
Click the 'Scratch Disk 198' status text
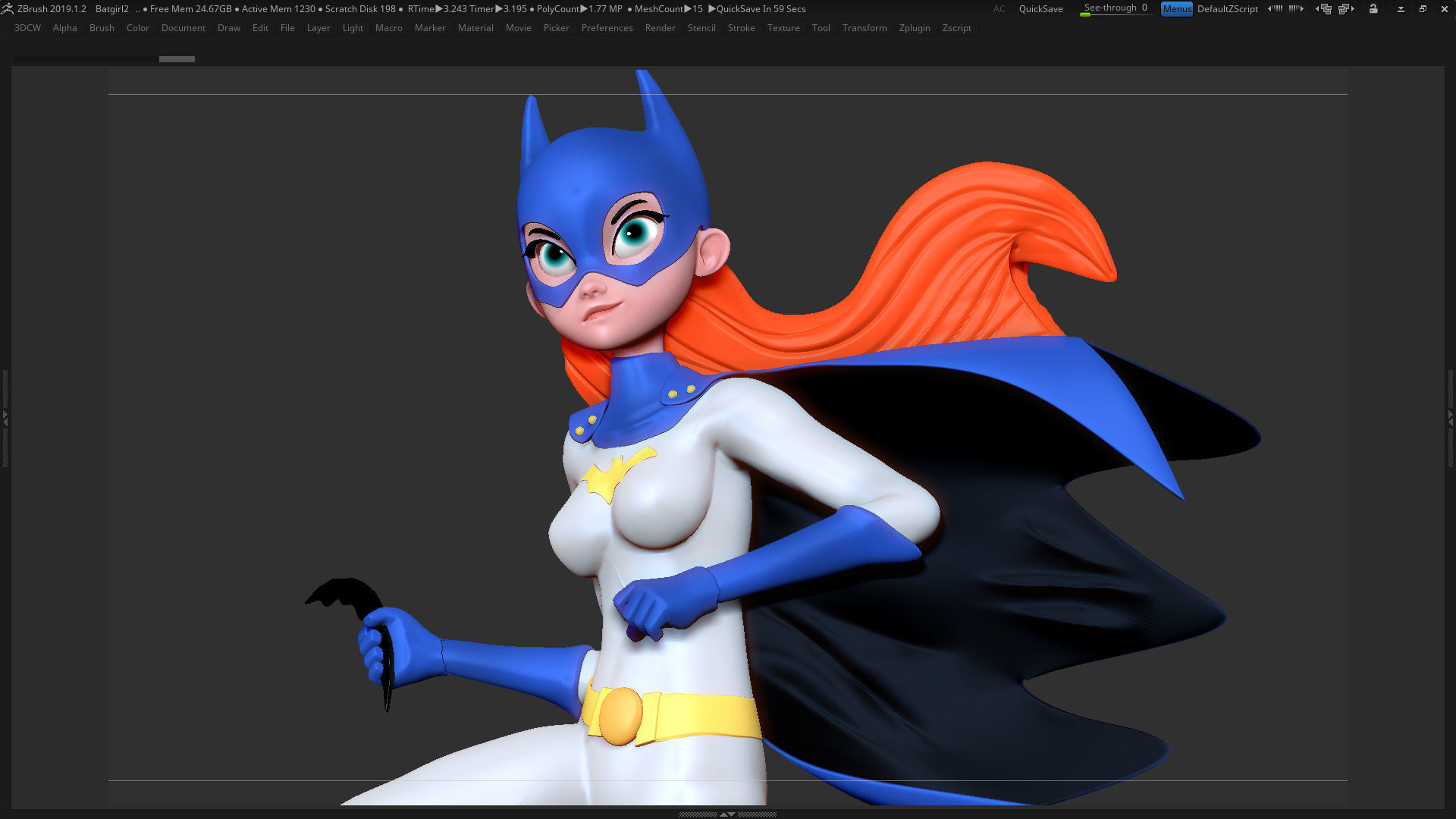pyautogui.click(x=360, y=9)
